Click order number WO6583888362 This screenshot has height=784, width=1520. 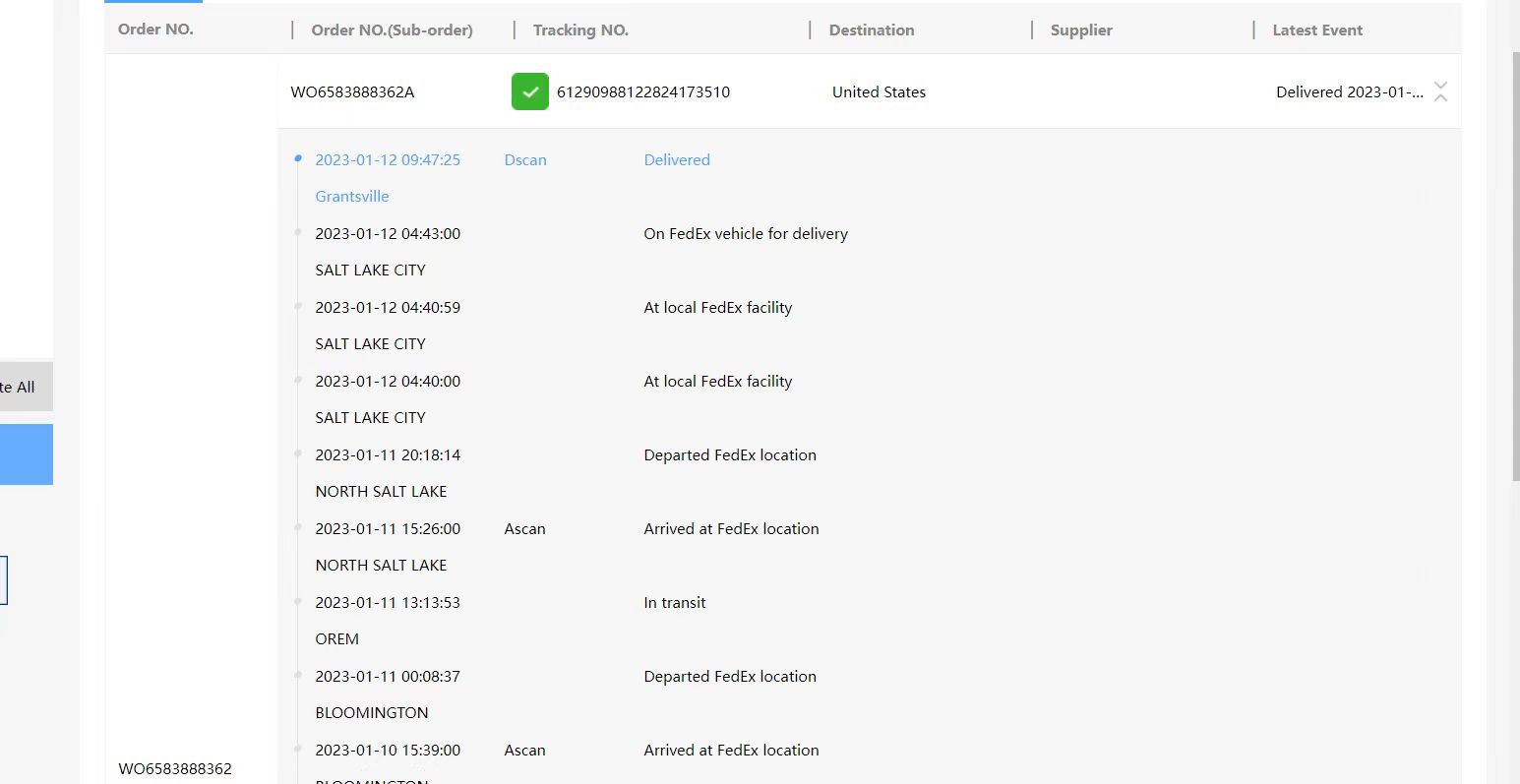(175, 769)
